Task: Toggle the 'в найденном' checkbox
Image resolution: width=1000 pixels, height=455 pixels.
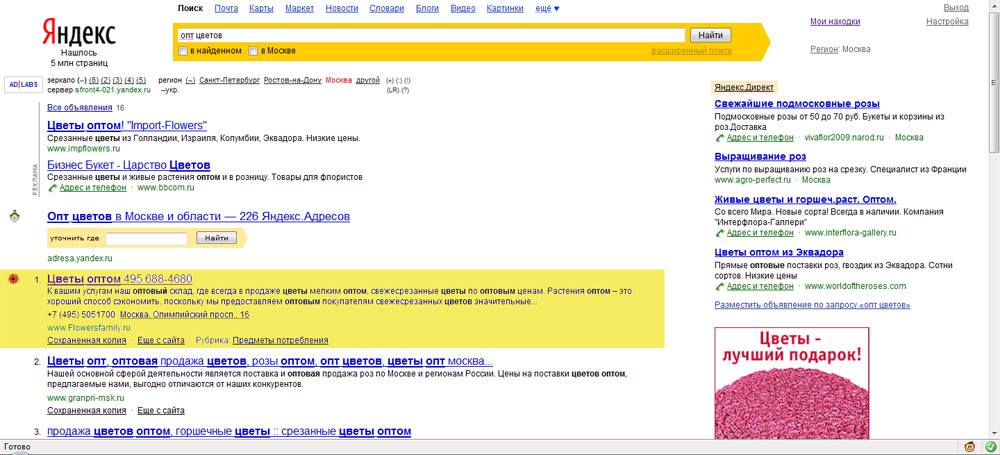Action: (183, 51)
